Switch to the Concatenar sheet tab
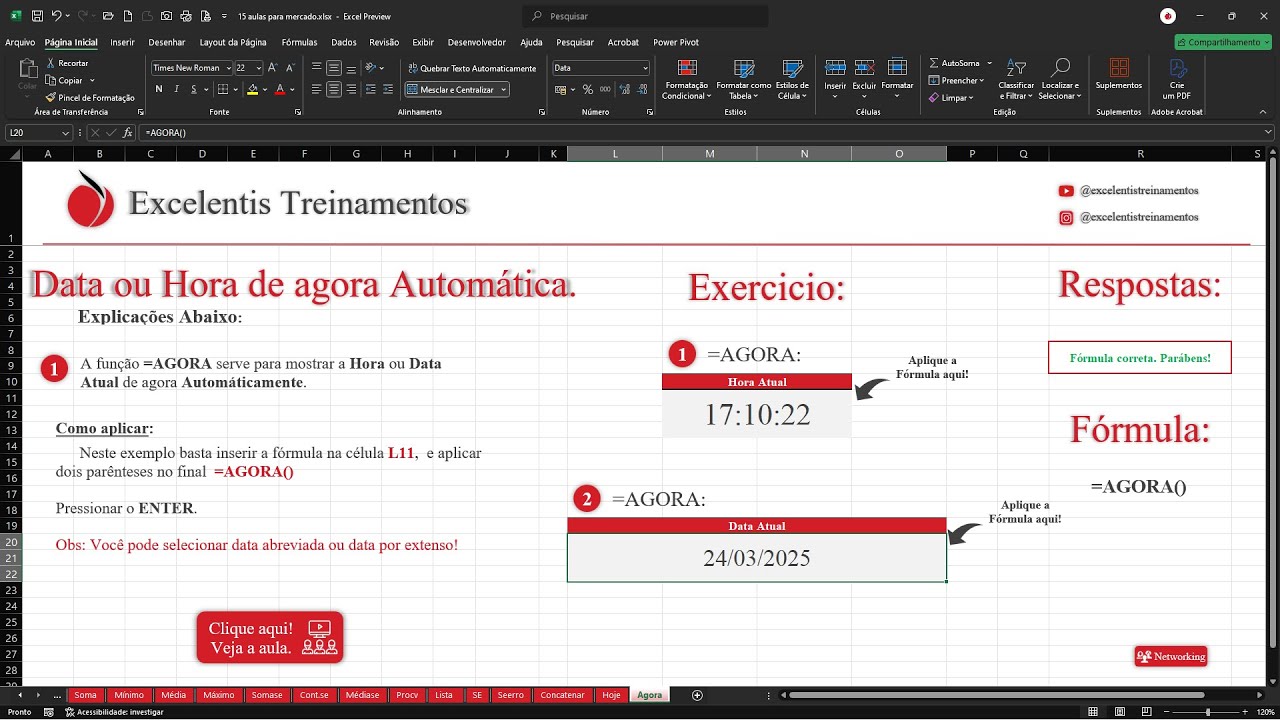Viewport: 1280px width, 720px height. point(562,695)
